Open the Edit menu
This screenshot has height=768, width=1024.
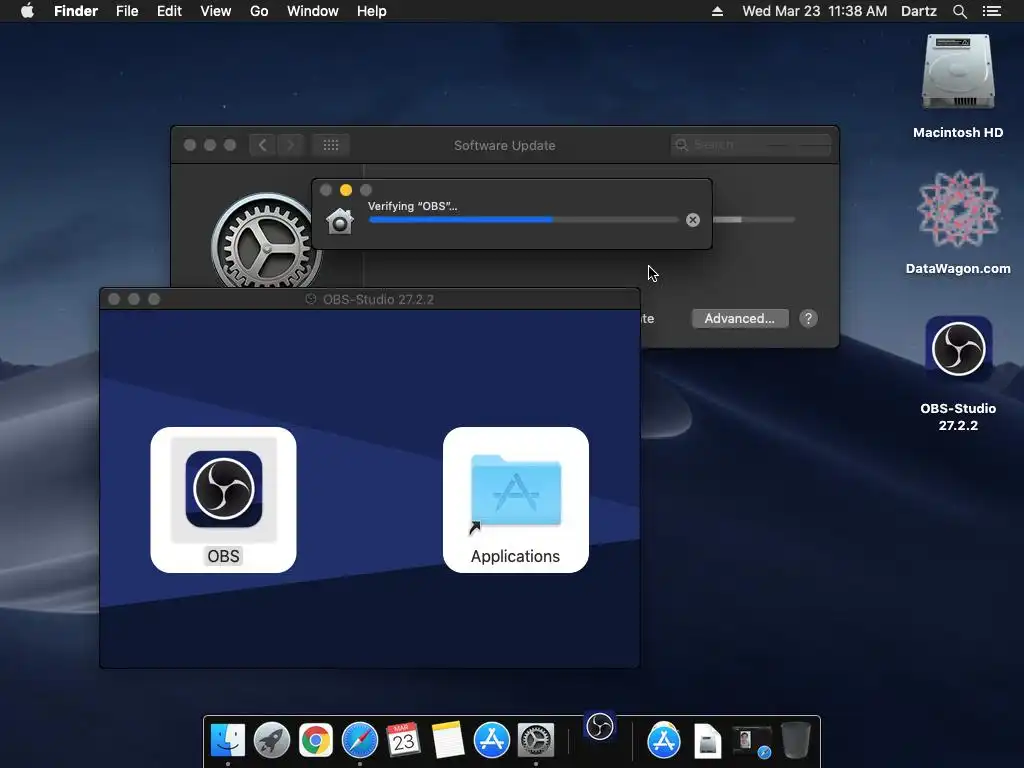pos(169,11)
